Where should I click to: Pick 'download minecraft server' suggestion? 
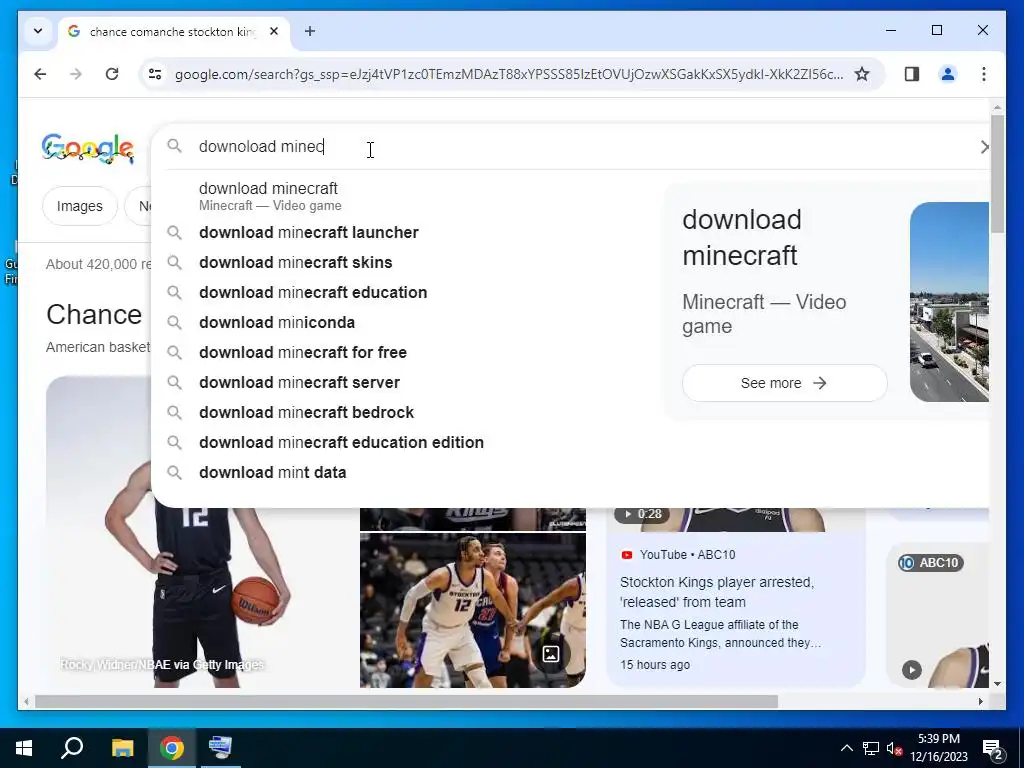click(x=408, y=383)
